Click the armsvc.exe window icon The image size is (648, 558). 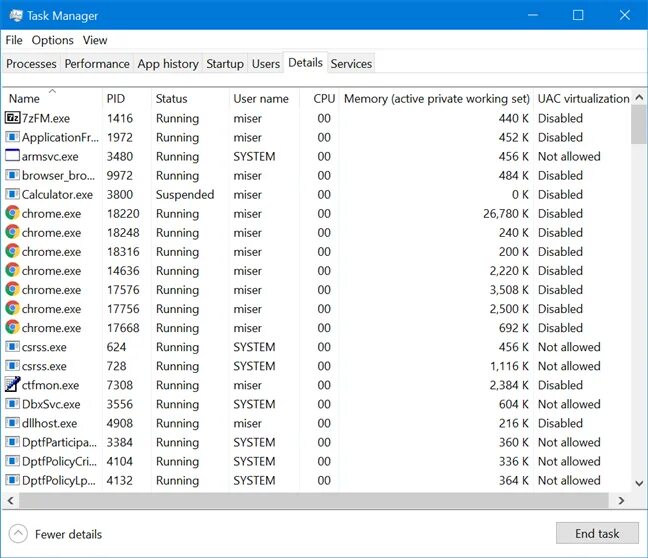coord(12,156)
